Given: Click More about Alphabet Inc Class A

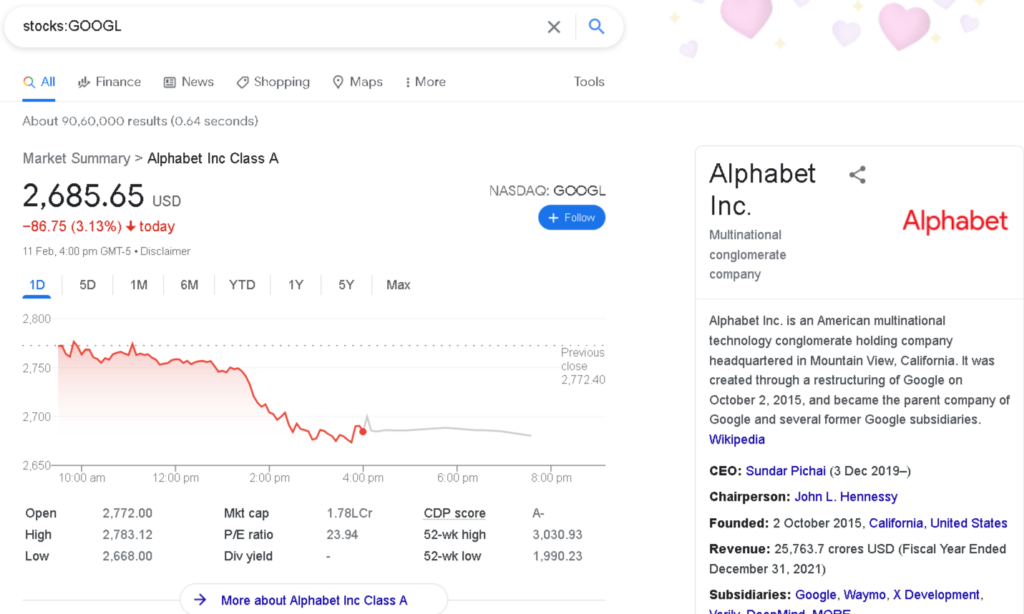Looking at the screenshot, I should pyautogui.click(x=313, y=600).
